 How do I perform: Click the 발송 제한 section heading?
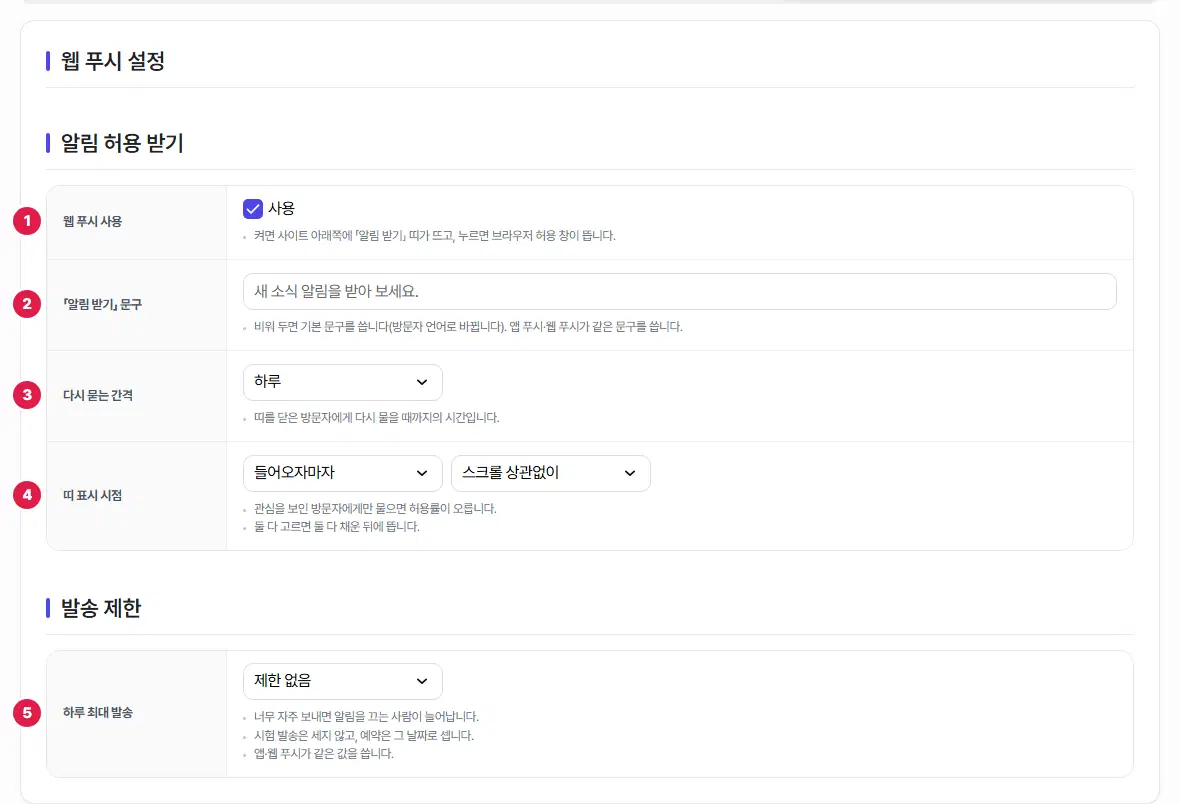[x=101, y=608]
